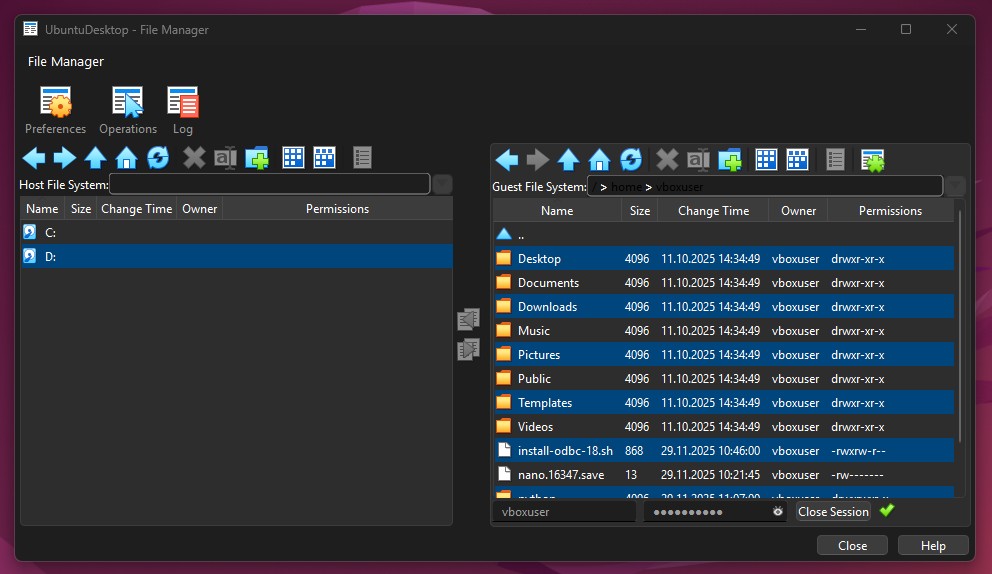Sort Host list by Permissions column
Viewport: 992px width, 574px height.
click(x=337, y=209)
